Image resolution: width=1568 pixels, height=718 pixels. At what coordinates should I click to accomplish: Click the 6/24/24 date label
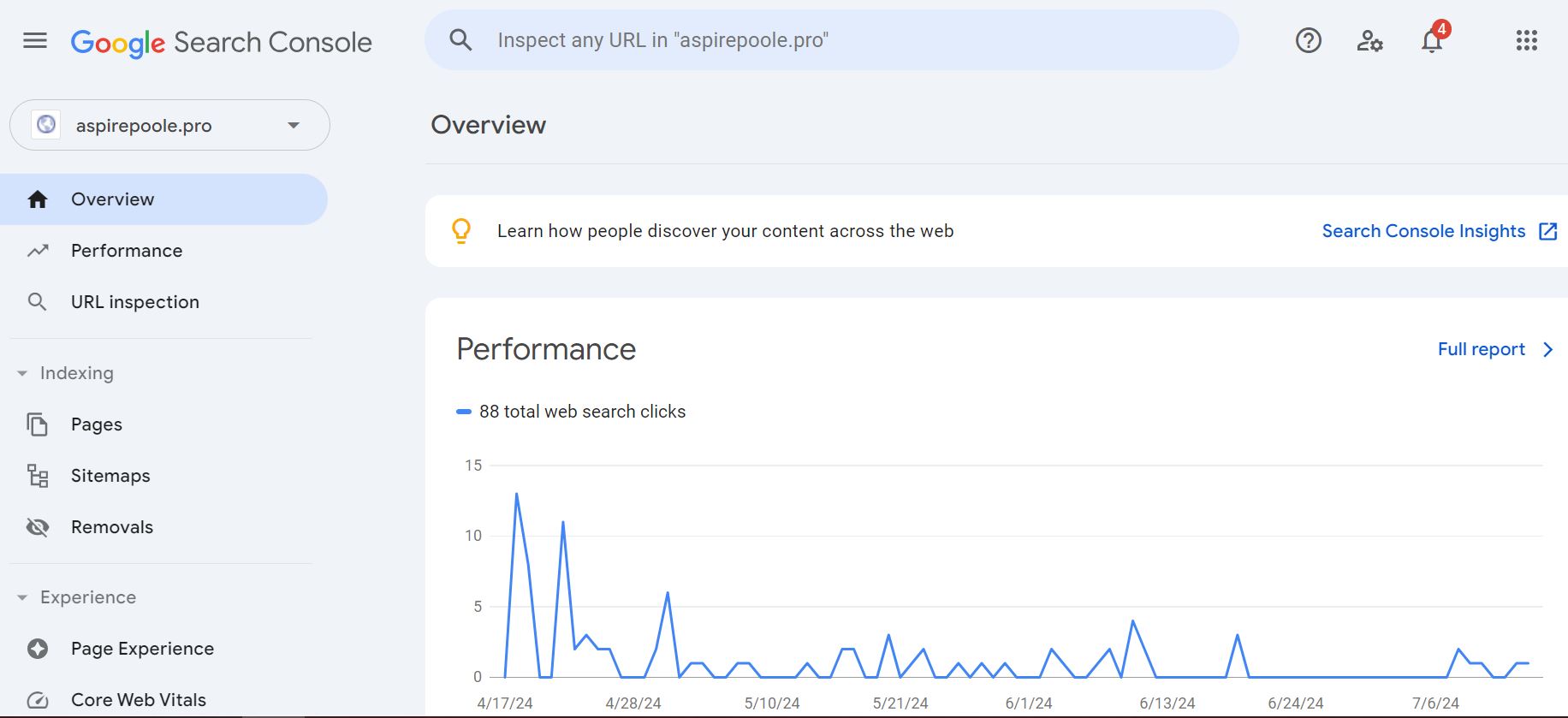coord(1296,703)
